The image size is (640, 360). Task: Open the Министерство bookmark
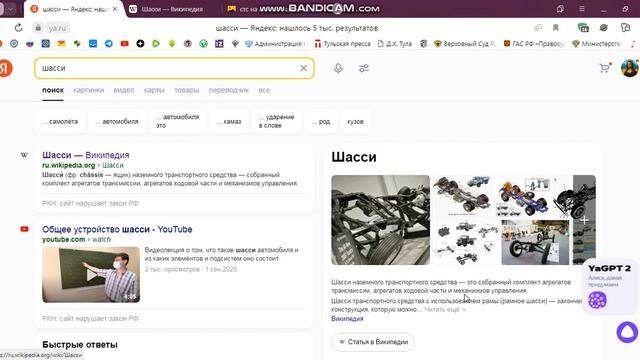tap(597, 43)
